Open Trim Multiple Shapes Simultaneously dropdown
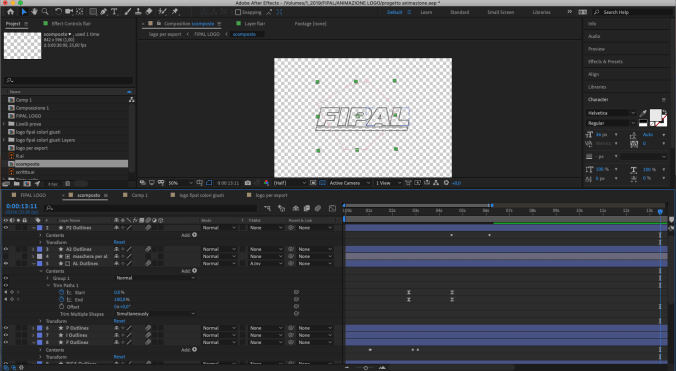This screenshot has width=676, height=371. coord(156,314)
